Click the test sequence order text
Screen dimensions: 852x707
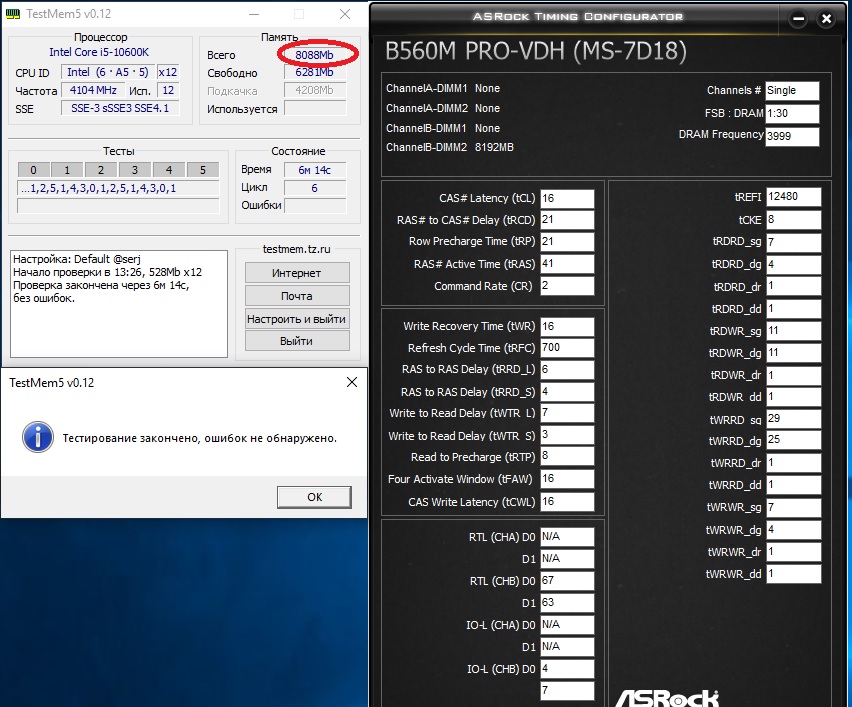point(118,189)
